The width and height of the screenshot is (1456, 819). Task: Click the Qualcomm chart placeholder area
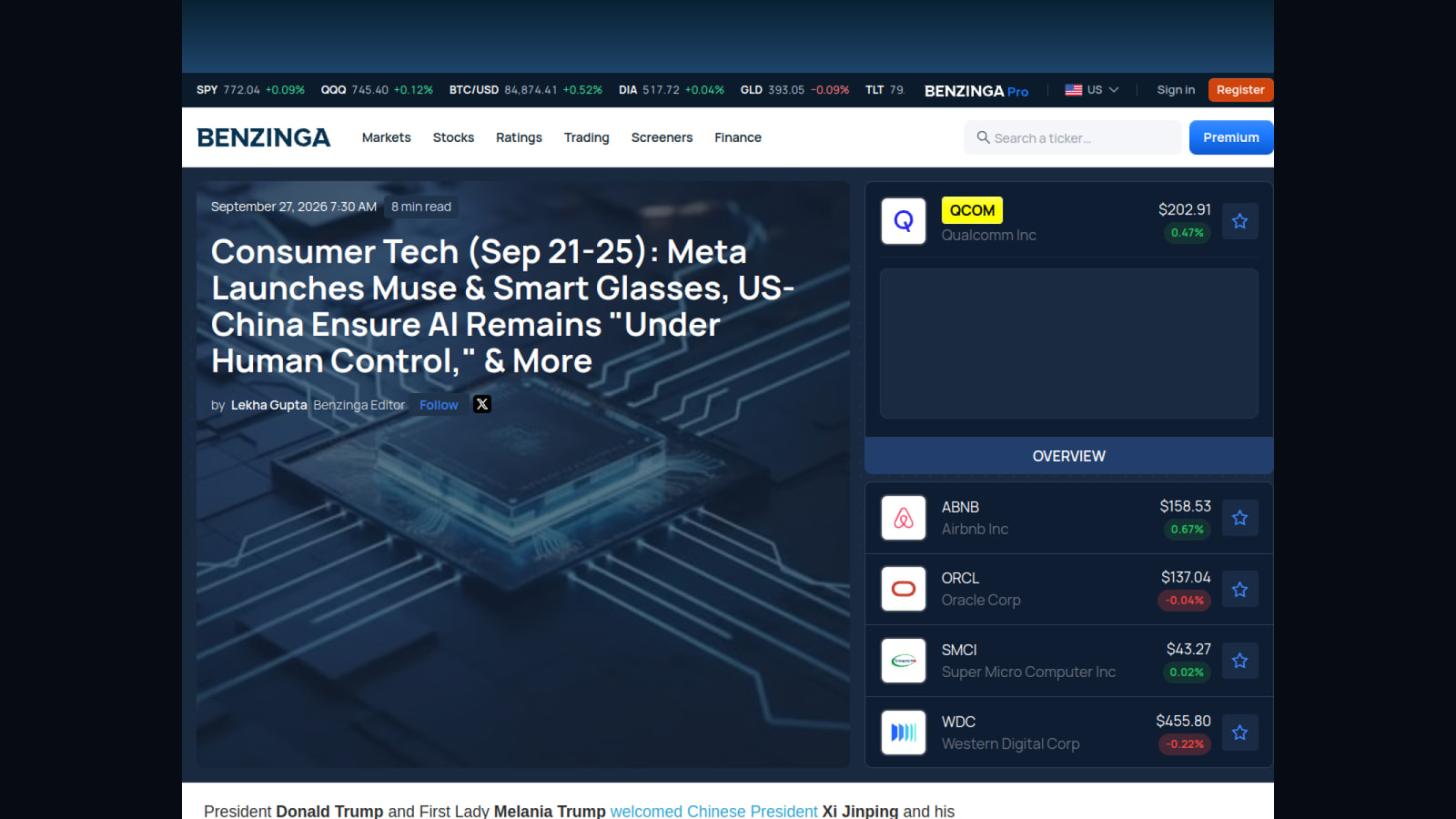click(1069, 343)
